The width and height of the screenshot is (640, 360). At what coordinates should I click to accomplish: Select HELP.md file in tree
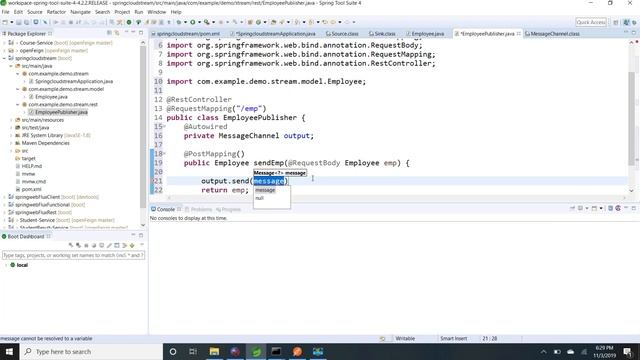click(31, 166)
